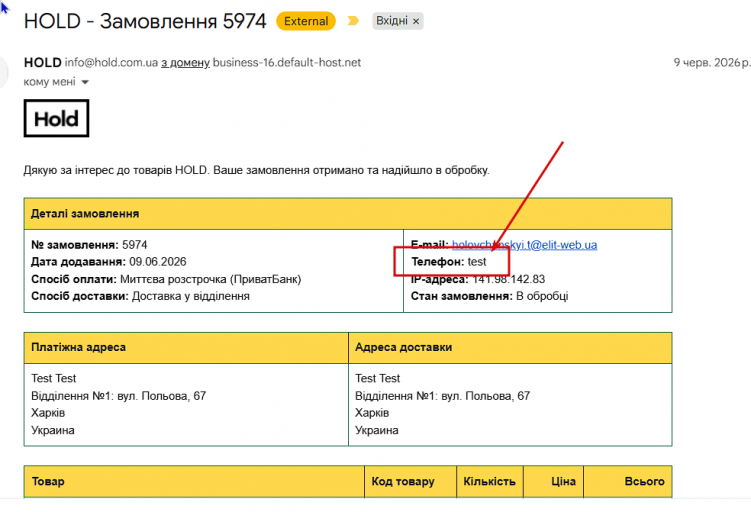Click the External badge
The height and width of the screenshot is (512, 751).
pos(306,21)
